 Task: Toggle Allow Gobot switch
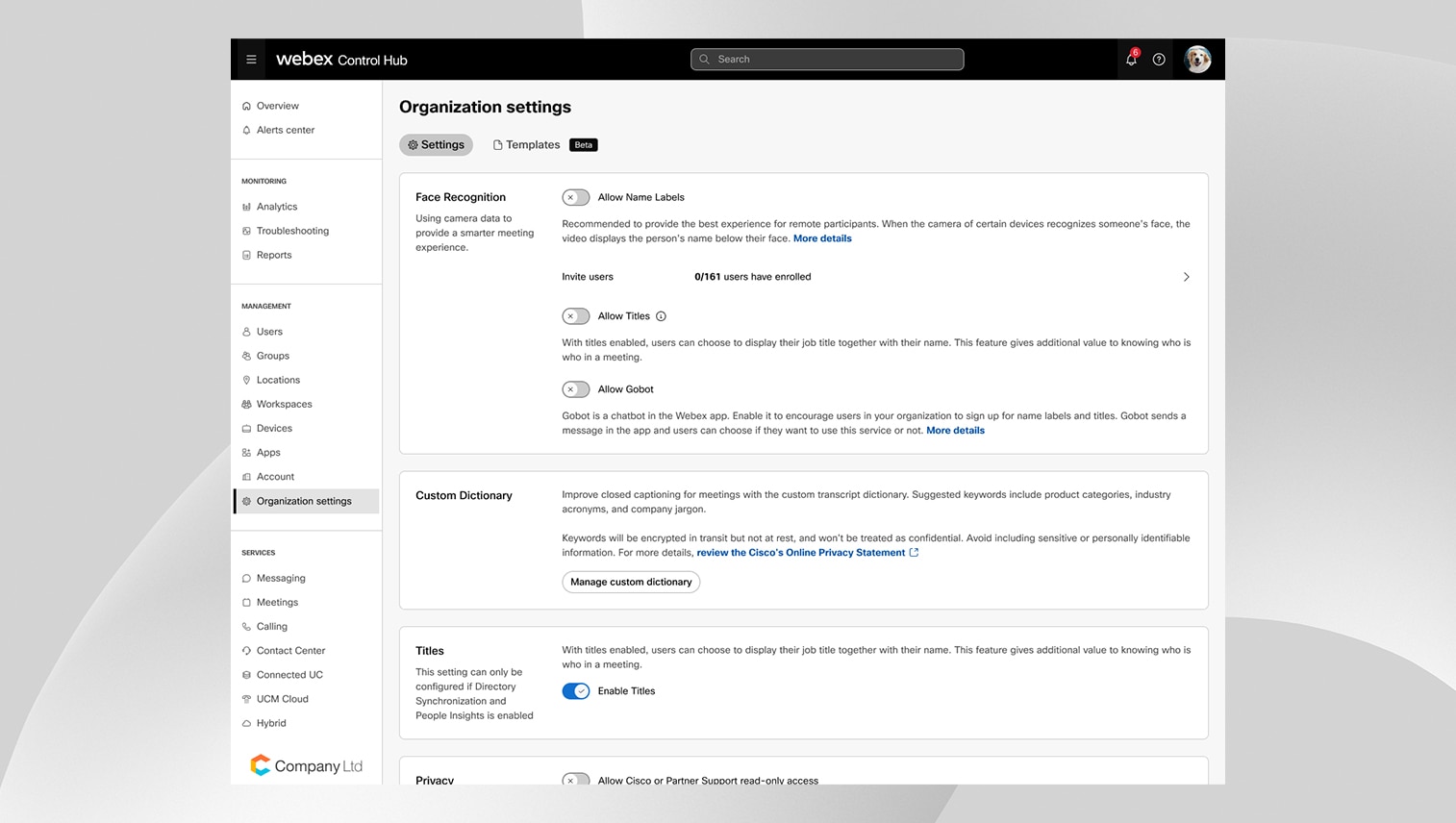point(576,389)
